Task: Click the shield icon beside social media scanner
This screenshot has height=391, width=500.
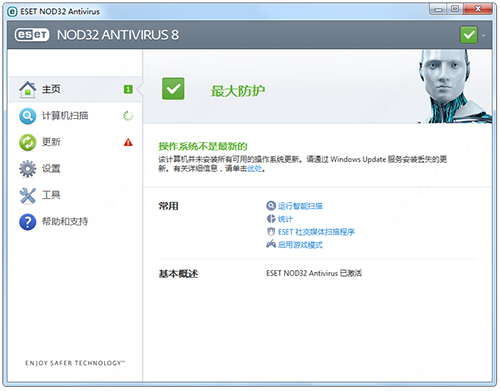Action: [271, 232]
